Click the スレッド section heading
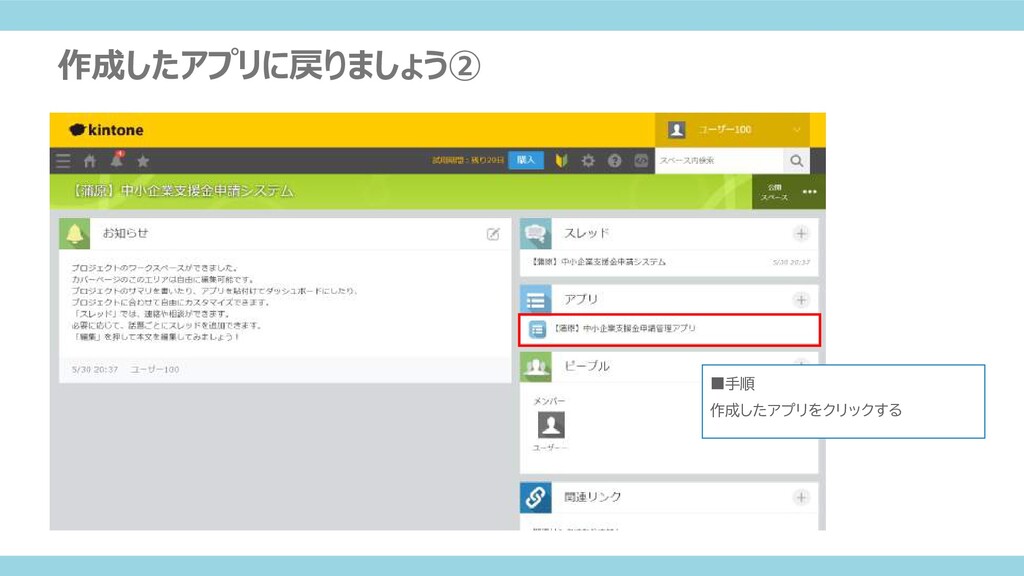 pyautogui.click(x=587, y=233)
